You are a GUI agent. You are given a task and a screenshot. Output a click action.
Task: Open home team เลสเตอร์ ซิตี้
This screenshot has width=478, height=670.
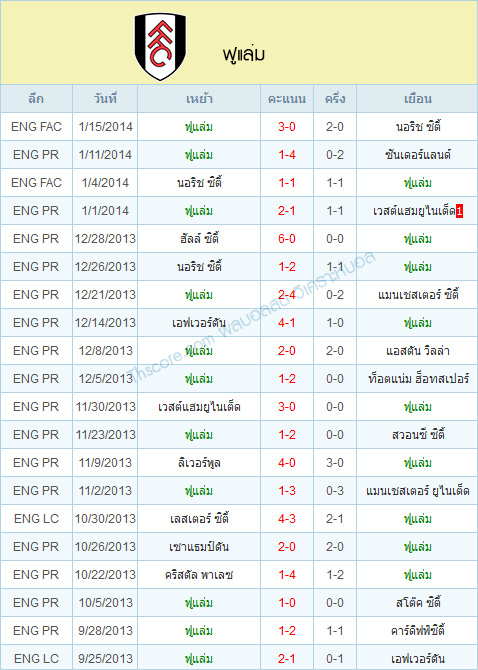pos(199,519)
